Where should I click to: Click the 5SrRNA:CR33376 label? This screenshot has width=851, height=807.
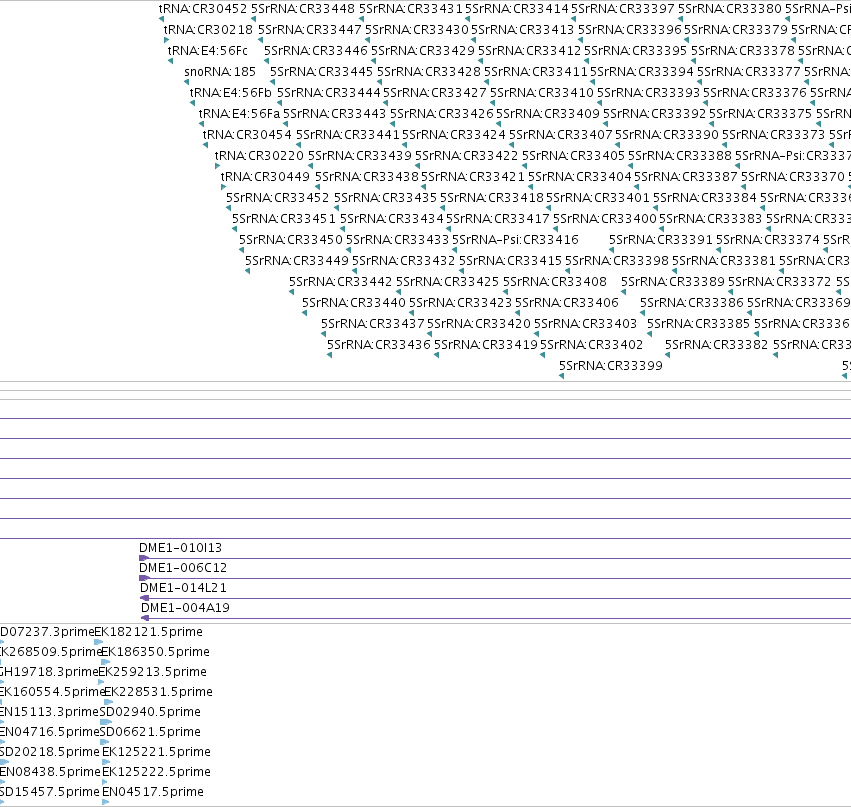click(x=755, y=93)
